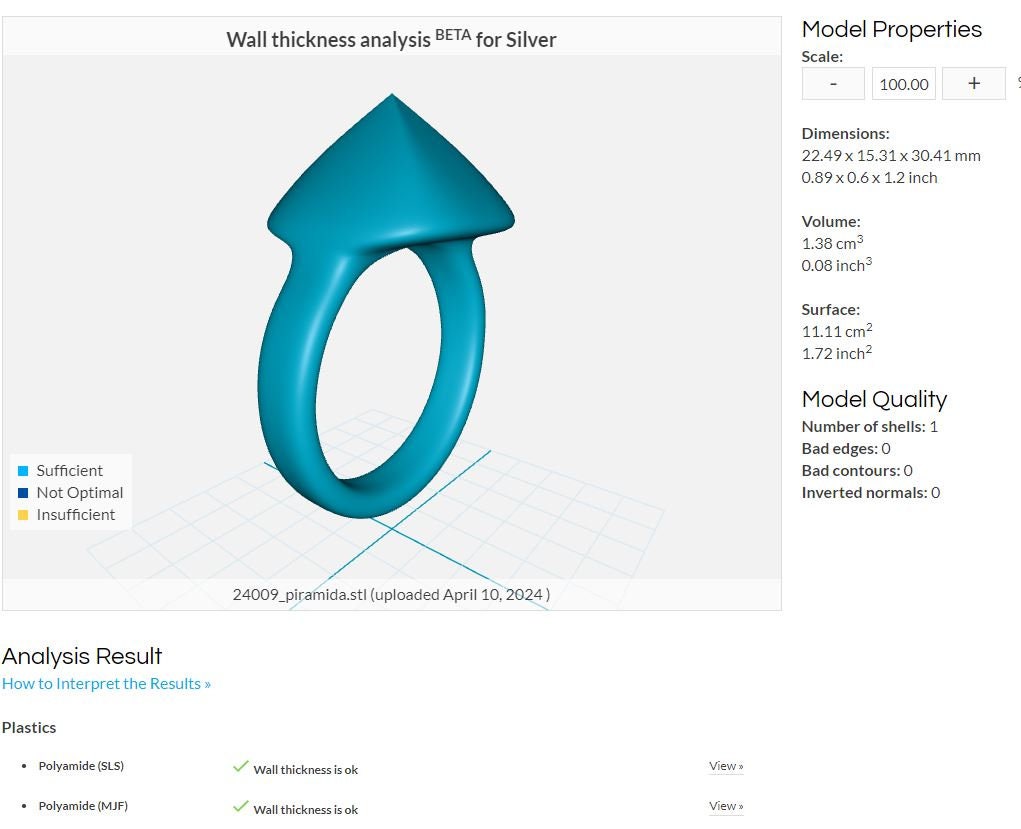The height and width of the screenshot is (829, 1021).
Task: Click the scale value input showing 100.00
Action: coord(904,83)
